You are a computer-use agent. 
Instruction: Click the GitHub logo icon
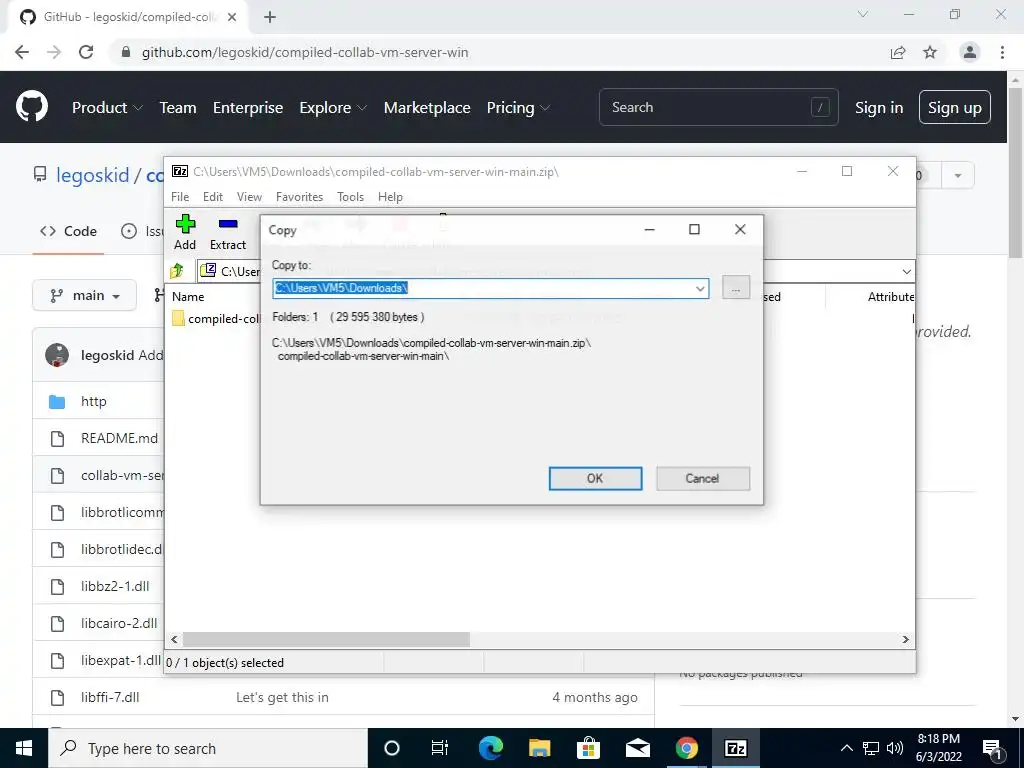[32, 107]
